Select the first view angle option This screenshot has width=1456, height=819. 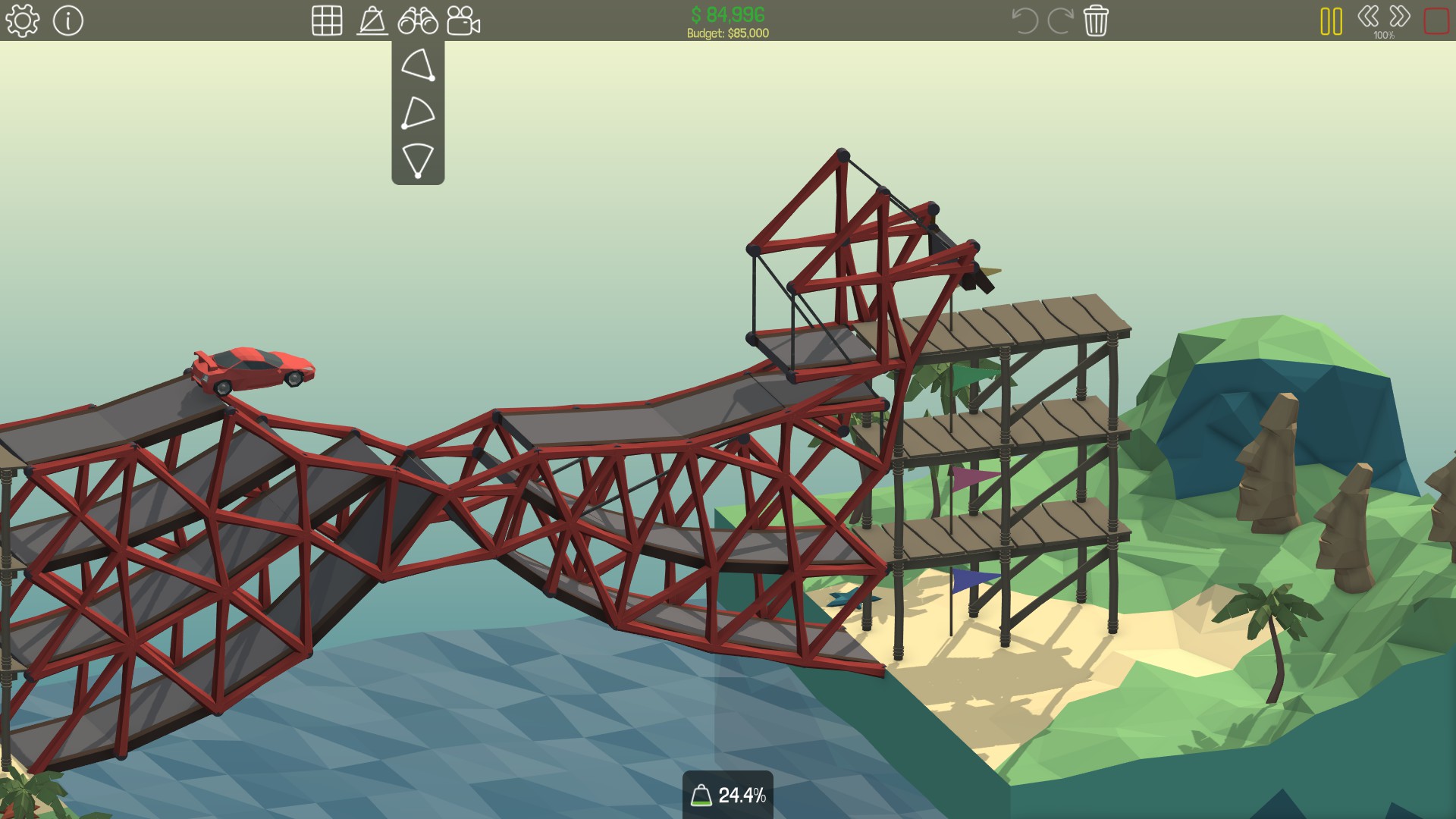click(x=418, y=65)
